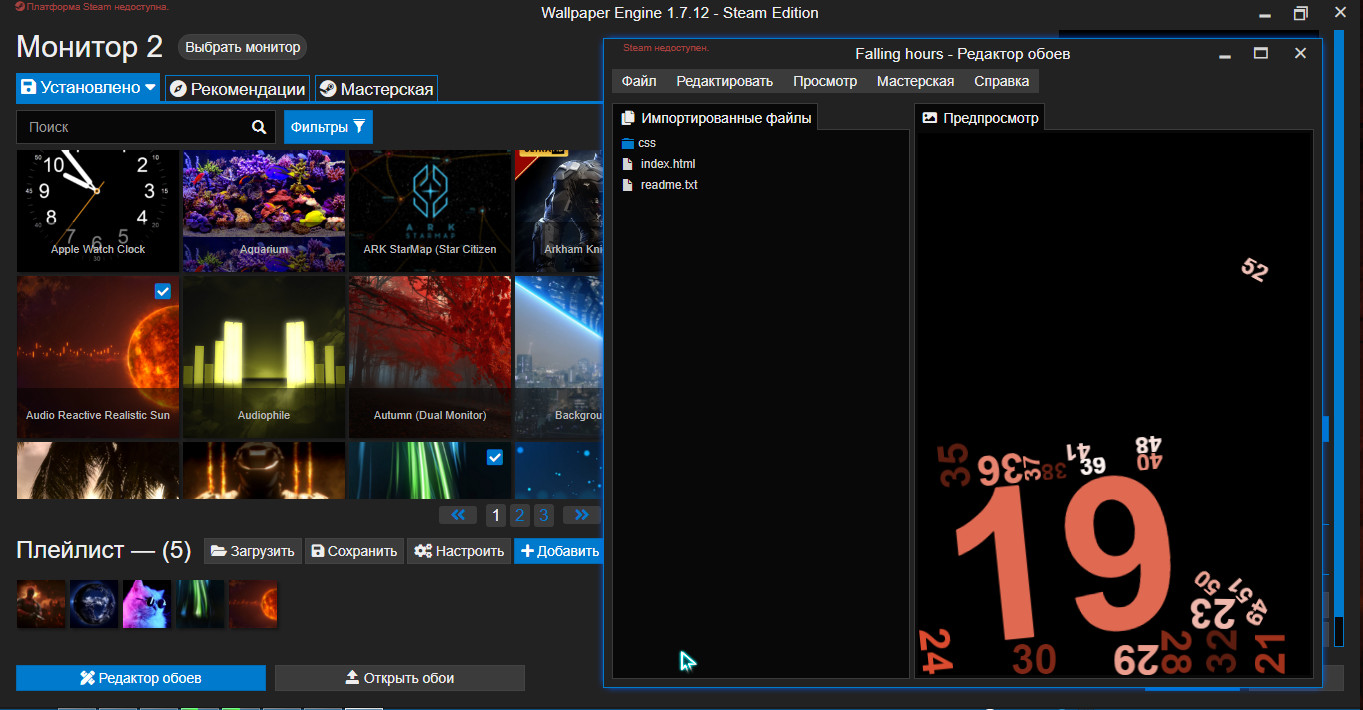This screenshot has height=710, width=1363.
Task: Save the playlist
Action: point(353,551)
